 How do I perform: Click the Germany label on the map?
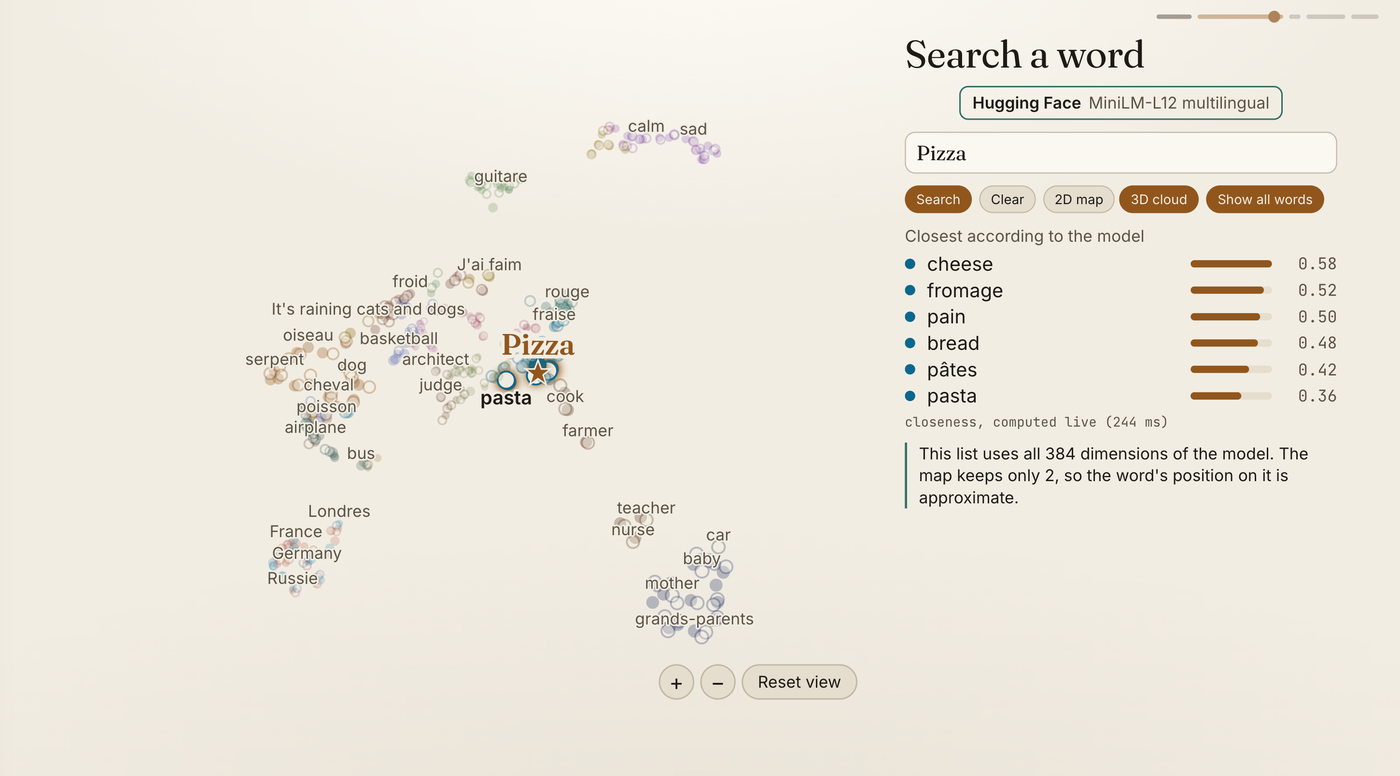click(x=307, y=554)
